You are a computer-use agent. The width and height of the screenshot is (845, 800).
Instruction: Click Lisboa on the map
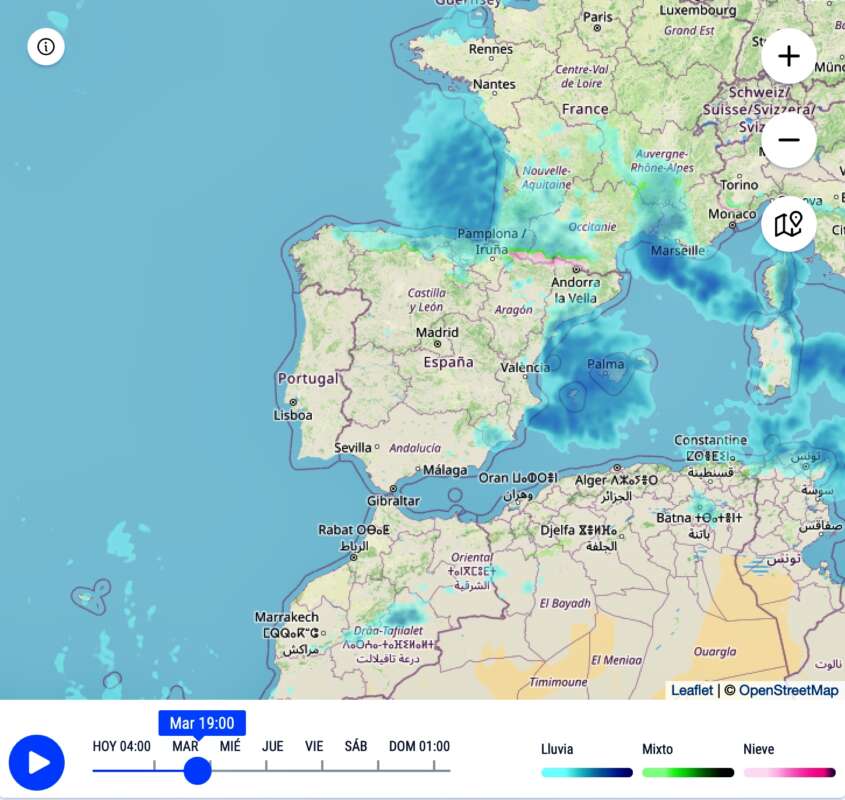coord(293,414)
